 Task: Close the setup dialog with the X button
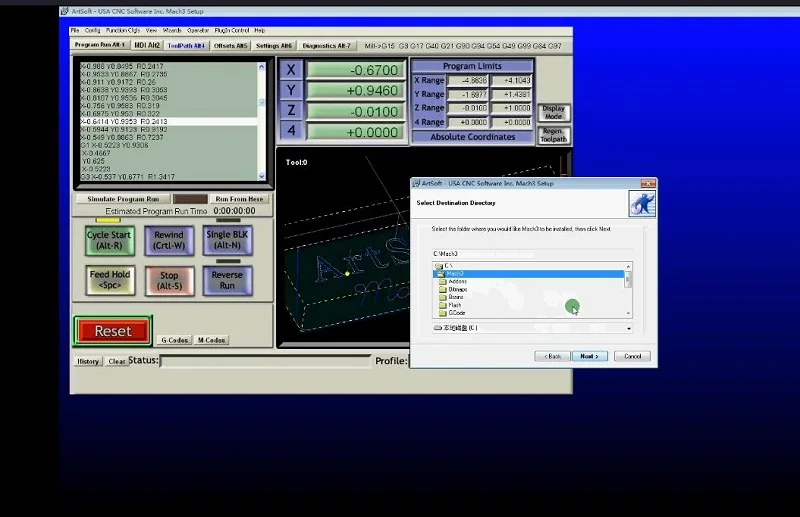(x=648, y=183)
